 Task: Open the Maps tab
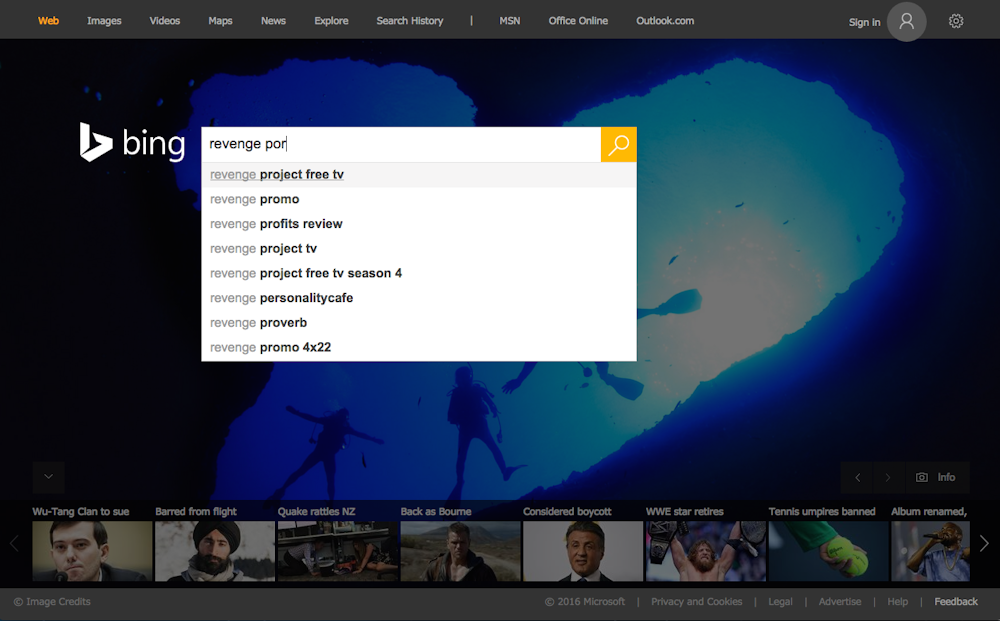(x=220, y=20)
